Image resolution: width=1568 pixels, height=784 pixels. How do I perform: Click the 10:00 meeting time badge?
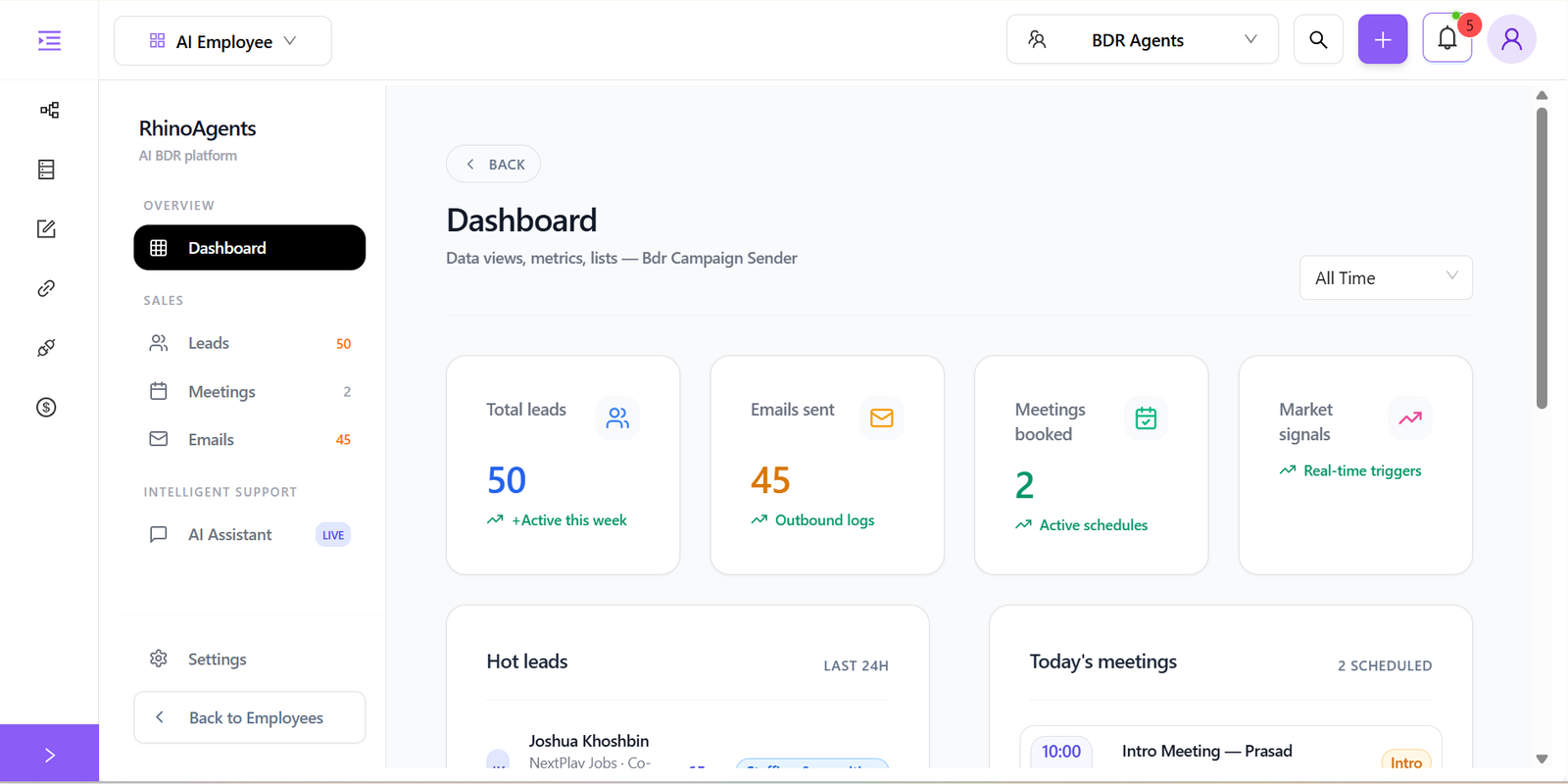pyautogui.click(x=1061, y=752)
